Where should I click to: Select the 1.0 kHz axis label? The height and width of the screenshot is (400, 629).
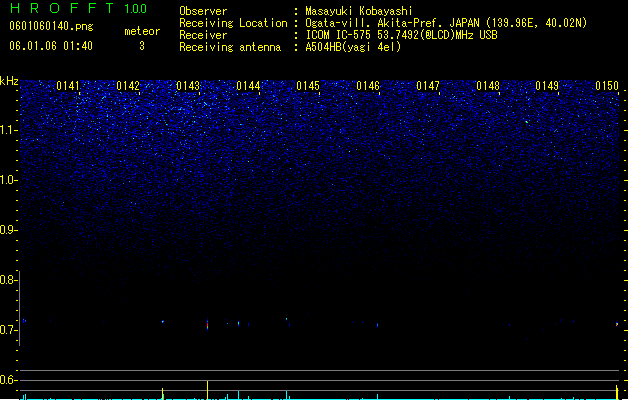point(8,180)
